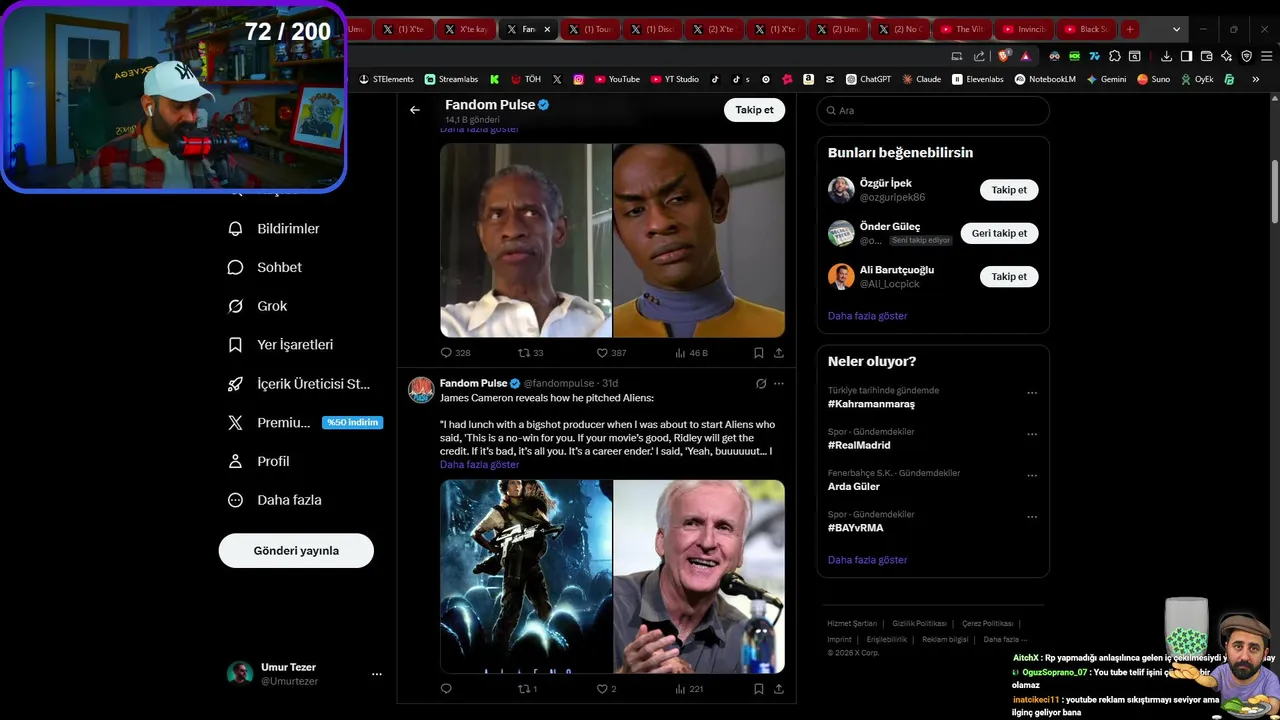The height and width of the screenshot is (720, 1280).
Task: Open the ChatGPT bookmark
Action: [x=868, y=79]
